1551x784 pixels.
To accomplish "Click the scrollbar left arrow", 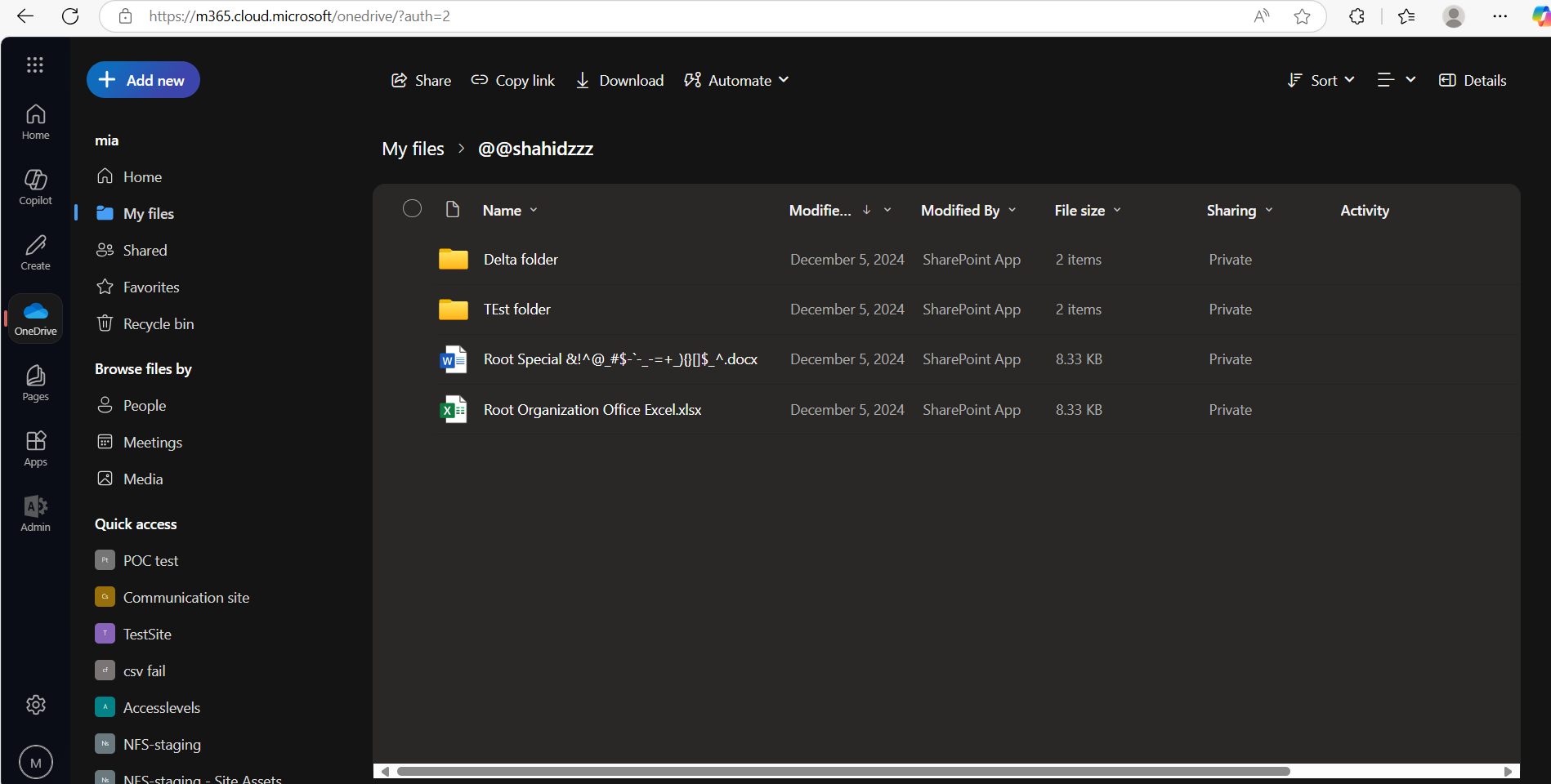I will [x=384, y=771].
